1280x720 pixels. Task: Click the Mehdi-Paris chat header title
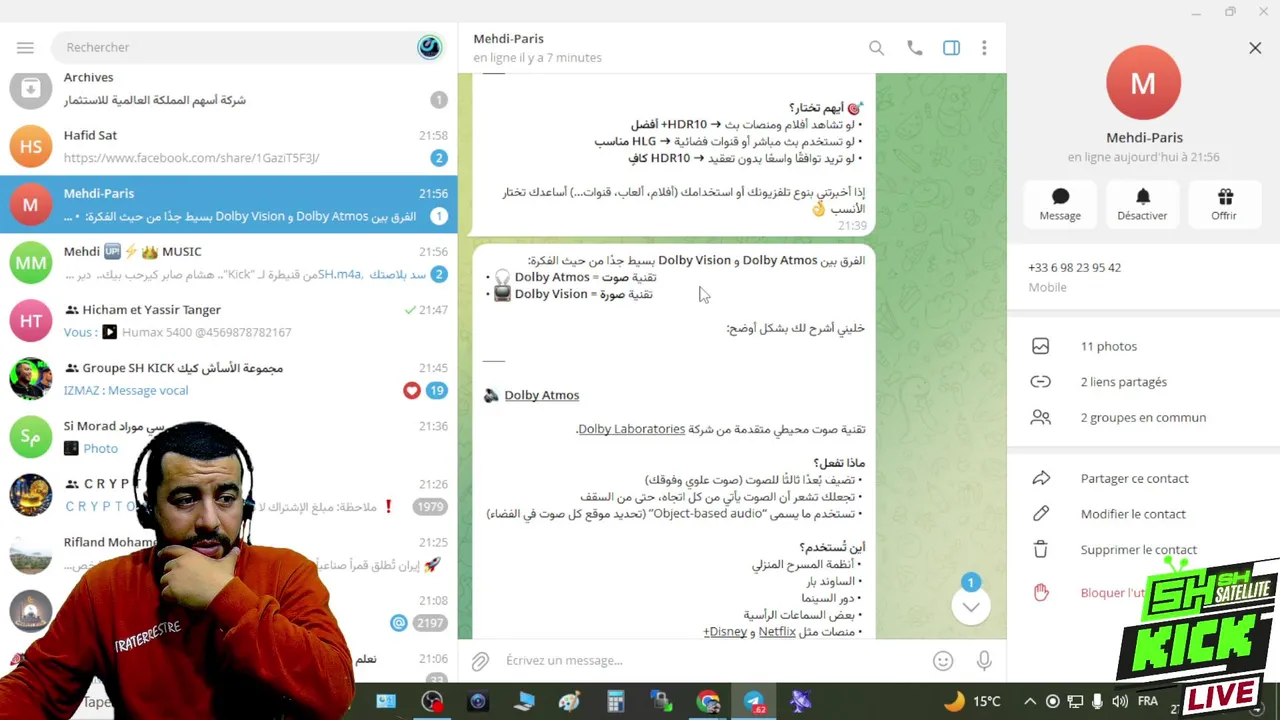(x=508, y=38)
